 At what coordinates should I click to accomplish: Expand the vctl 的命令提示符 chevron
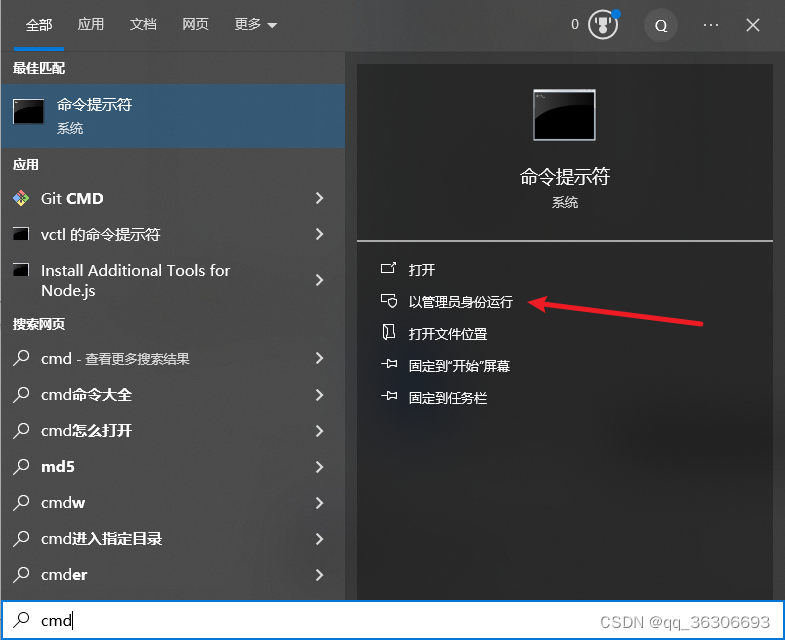(319, 234)
